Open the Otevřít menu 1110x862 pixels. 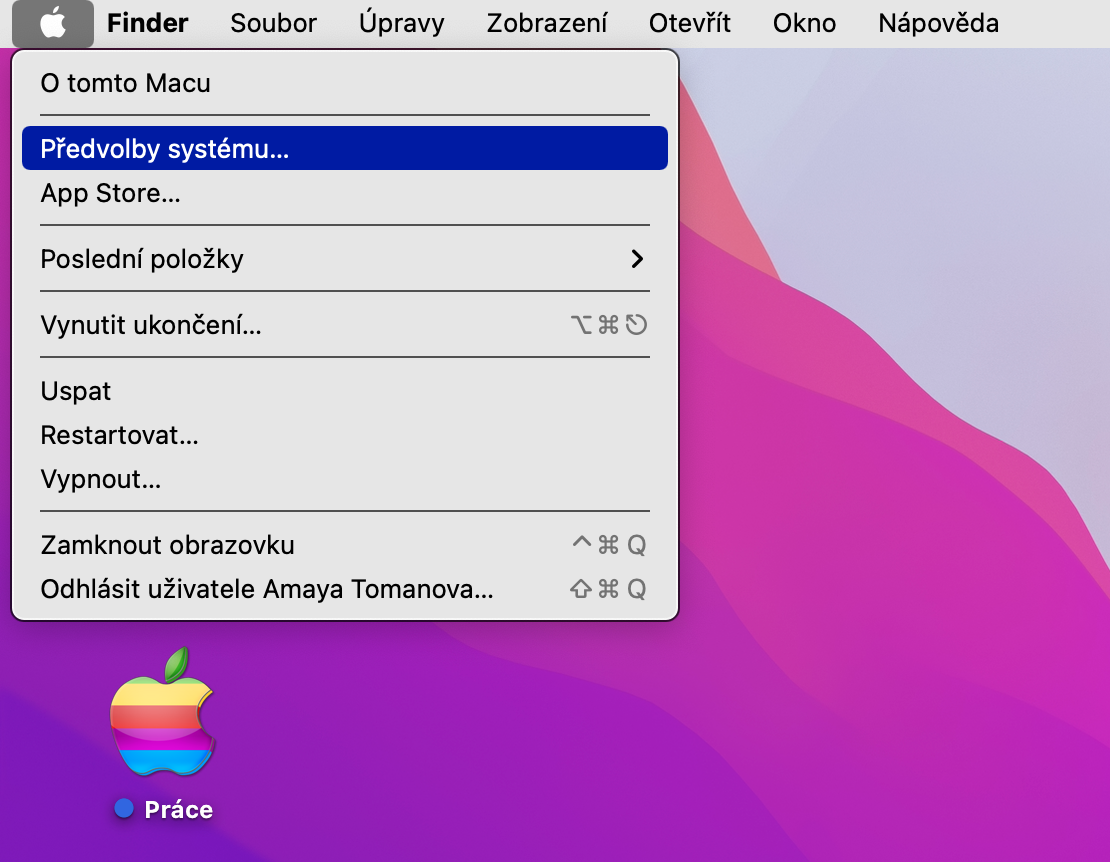point(690,23)
